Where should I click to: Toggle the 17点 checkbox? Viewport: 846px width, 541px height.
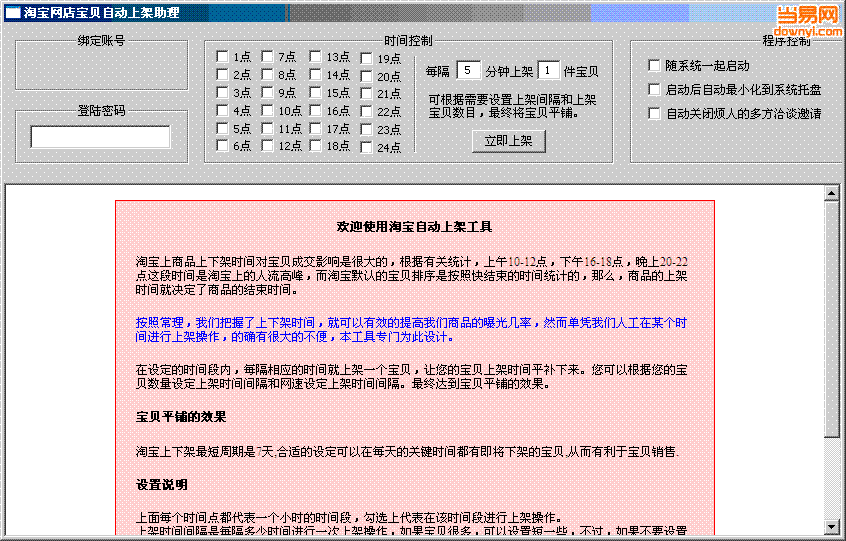coord(316,128)
